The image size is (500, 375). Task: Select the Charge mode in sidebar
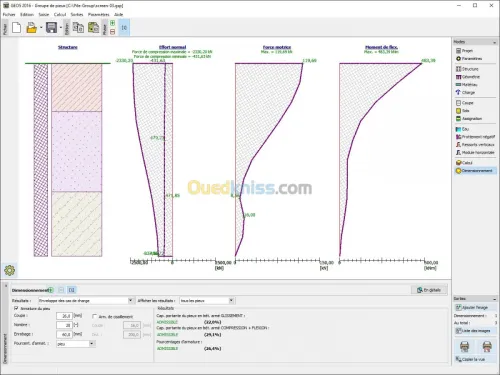(465, 92)
